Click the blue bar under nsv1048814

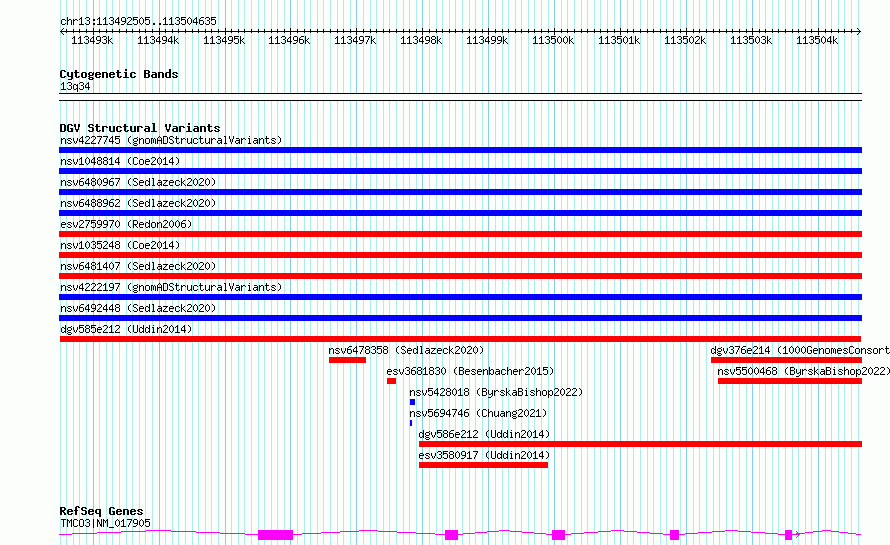pos(460,171)
